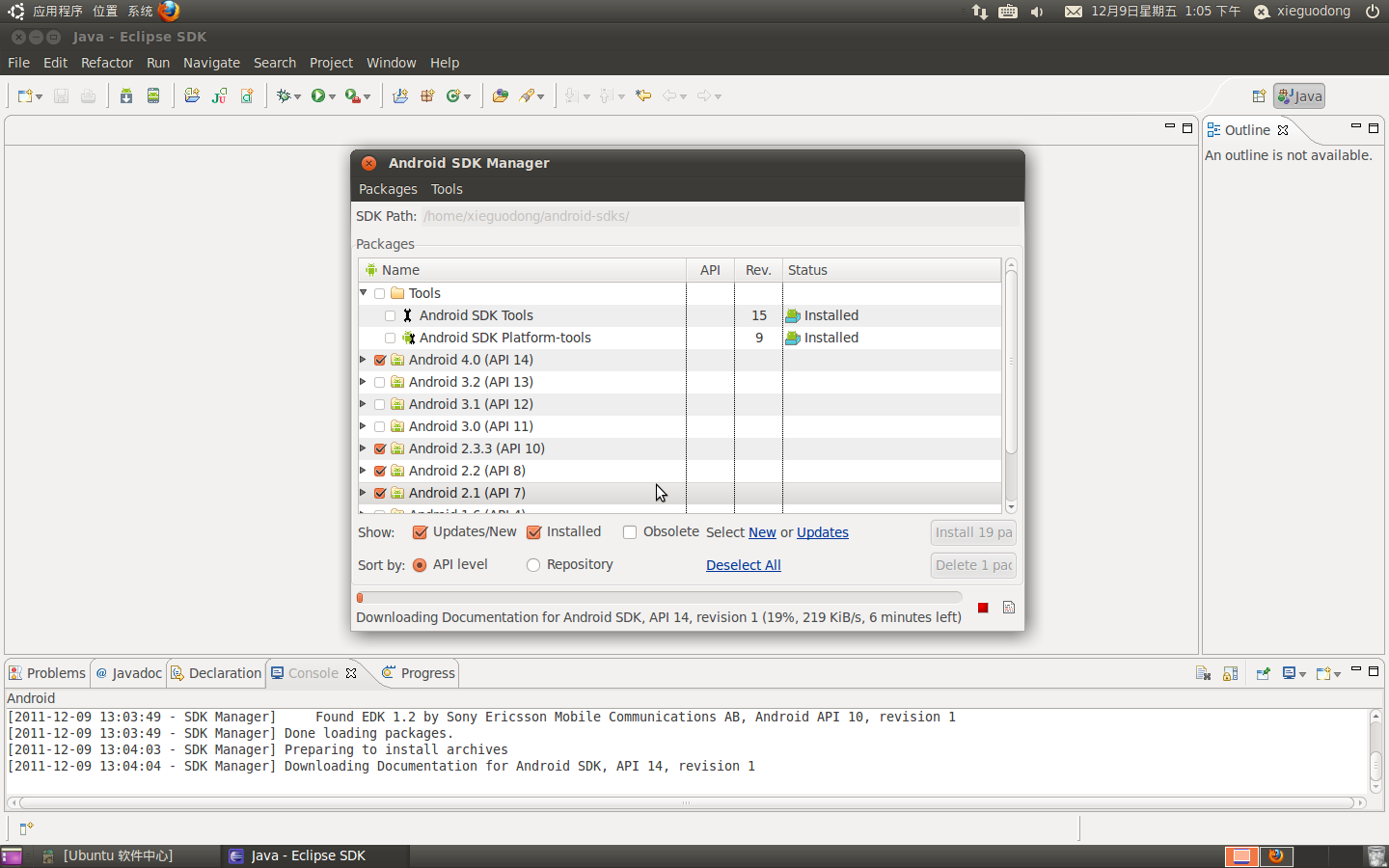1389x868 pixels.
Task: Click the Updates selection link
Action: coord(823,532)
